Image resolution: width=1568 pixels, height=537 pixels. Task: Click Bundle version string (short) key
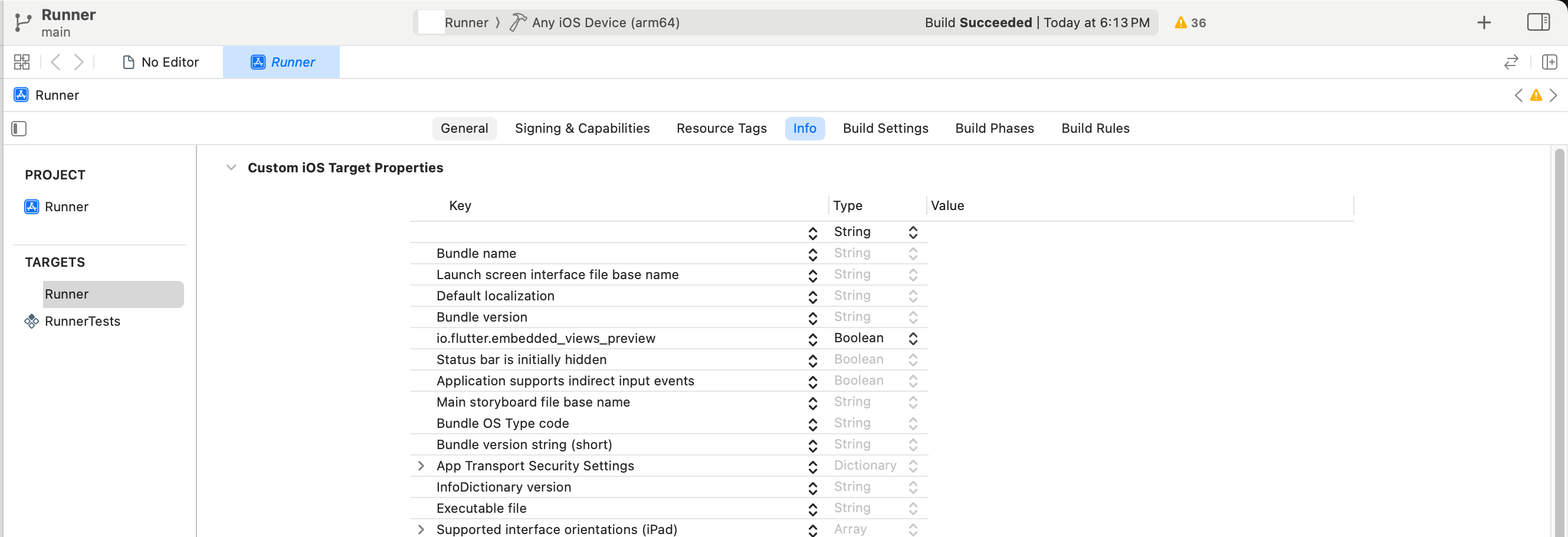coord(523,444)
